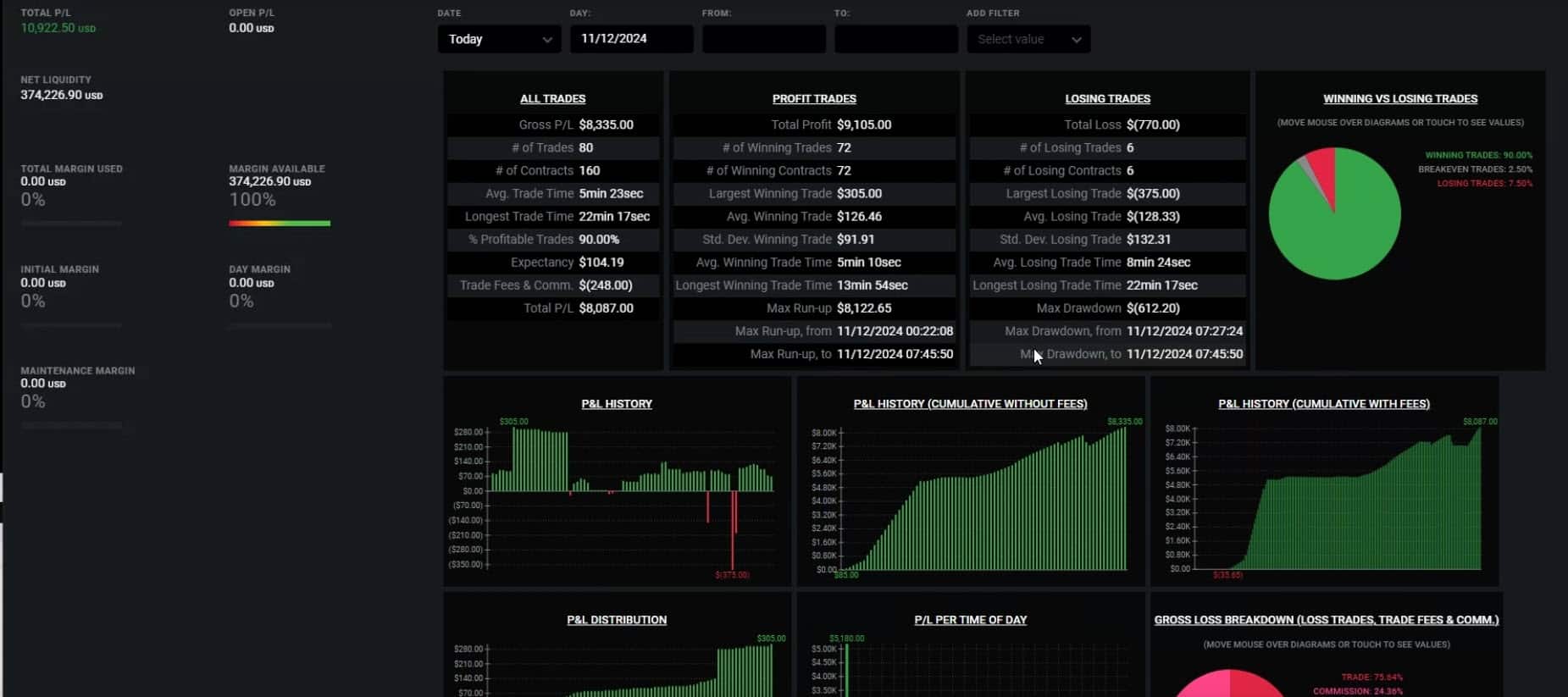Click the # of Trades value 80
Screen dimensions: 1568x697
(x=586, y=147)
